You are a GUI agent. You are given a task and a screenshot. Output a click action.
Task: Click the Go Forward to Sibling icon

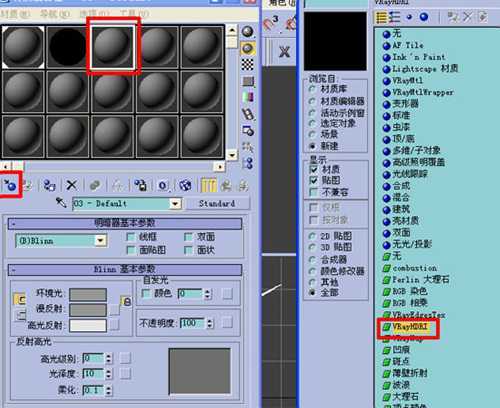pyautogui.click(x=243, y=185)
